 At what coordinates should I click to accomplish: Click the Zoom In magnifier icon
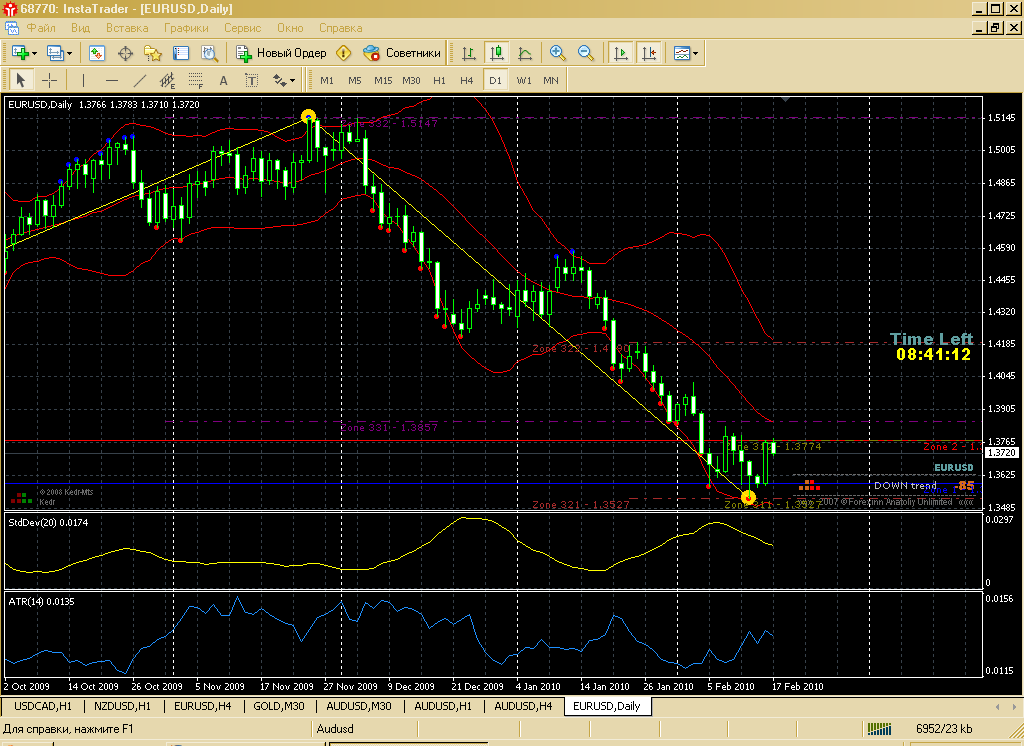tap(558, 53)
